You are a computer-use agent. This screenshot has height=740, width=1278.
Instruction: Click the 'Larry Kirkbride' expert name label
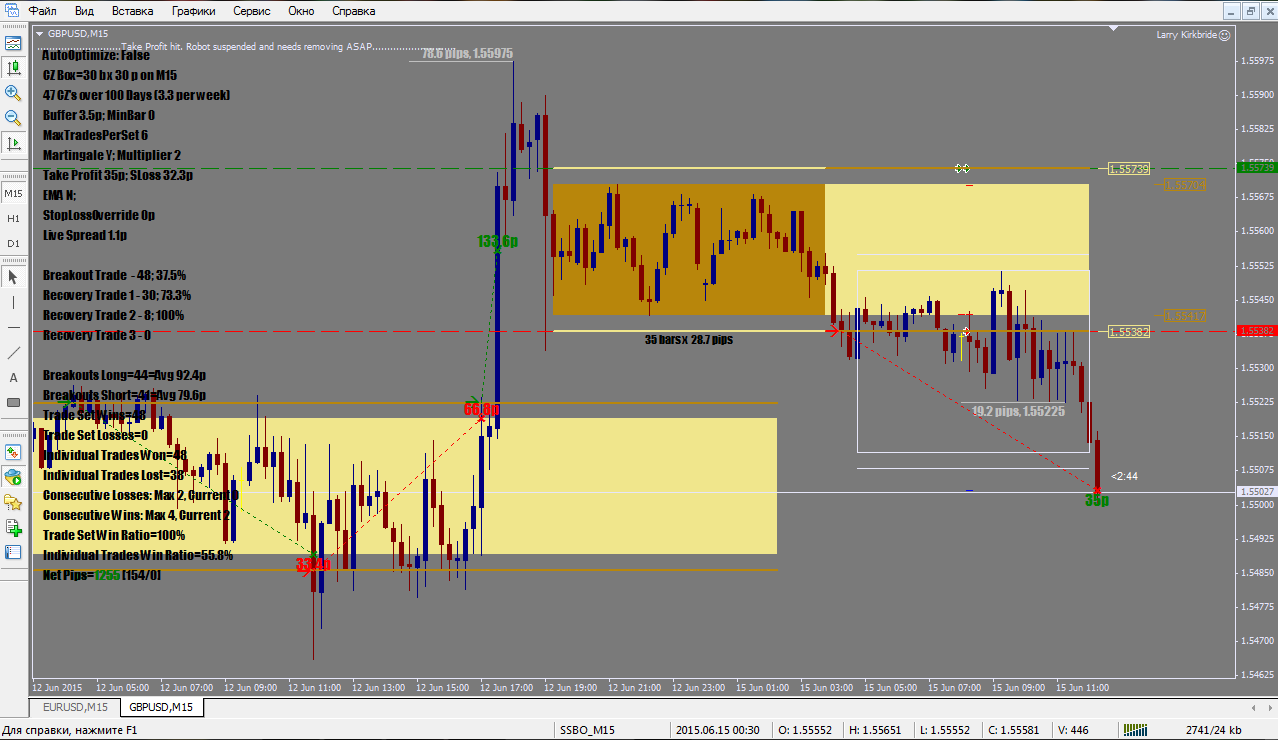click(x=1189, y=34)
